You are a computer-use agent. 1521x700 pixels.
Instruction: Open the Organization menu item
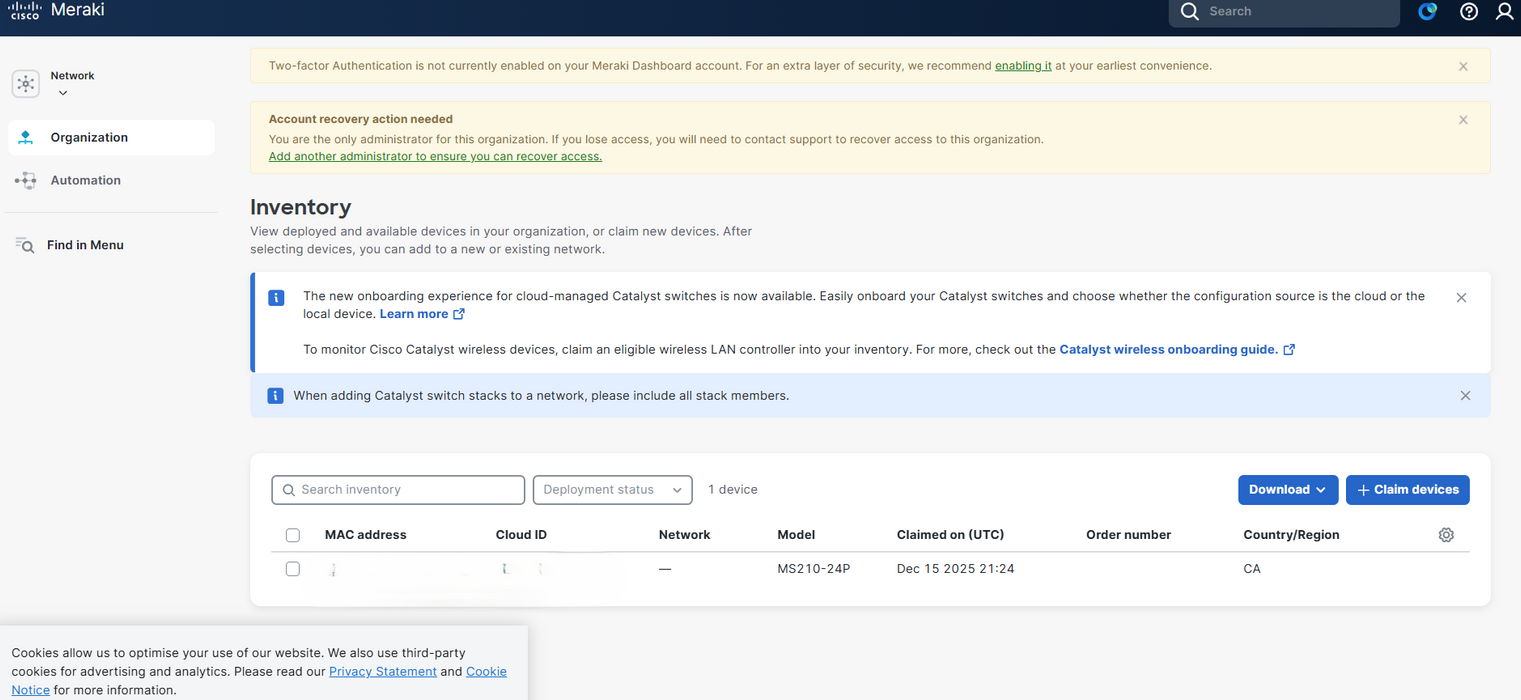(89, 138)
